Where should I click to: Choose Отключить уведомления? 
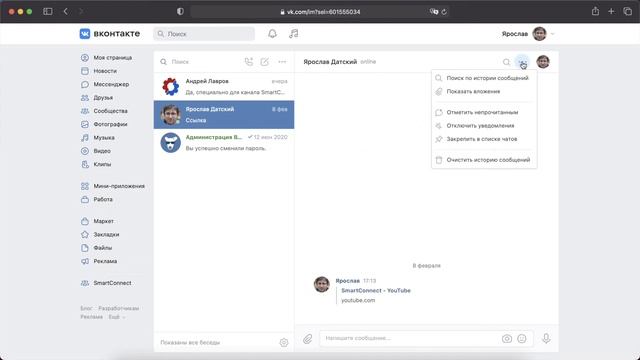pyautogui.click(x=484, y=126)
